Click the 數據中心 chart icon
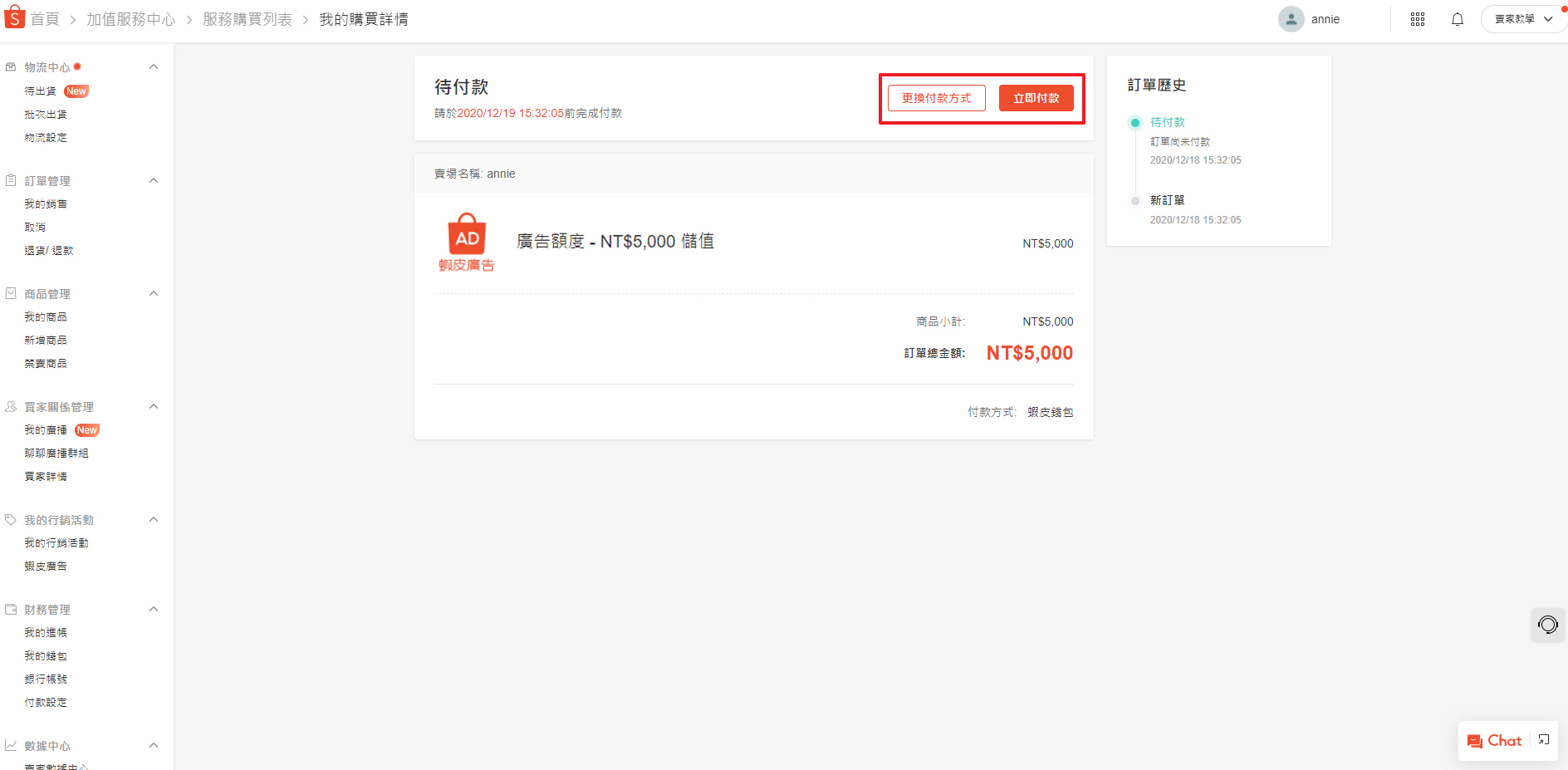Image resolution: width=1568 pixels, height=770 pixels. (x=11, y=745)
